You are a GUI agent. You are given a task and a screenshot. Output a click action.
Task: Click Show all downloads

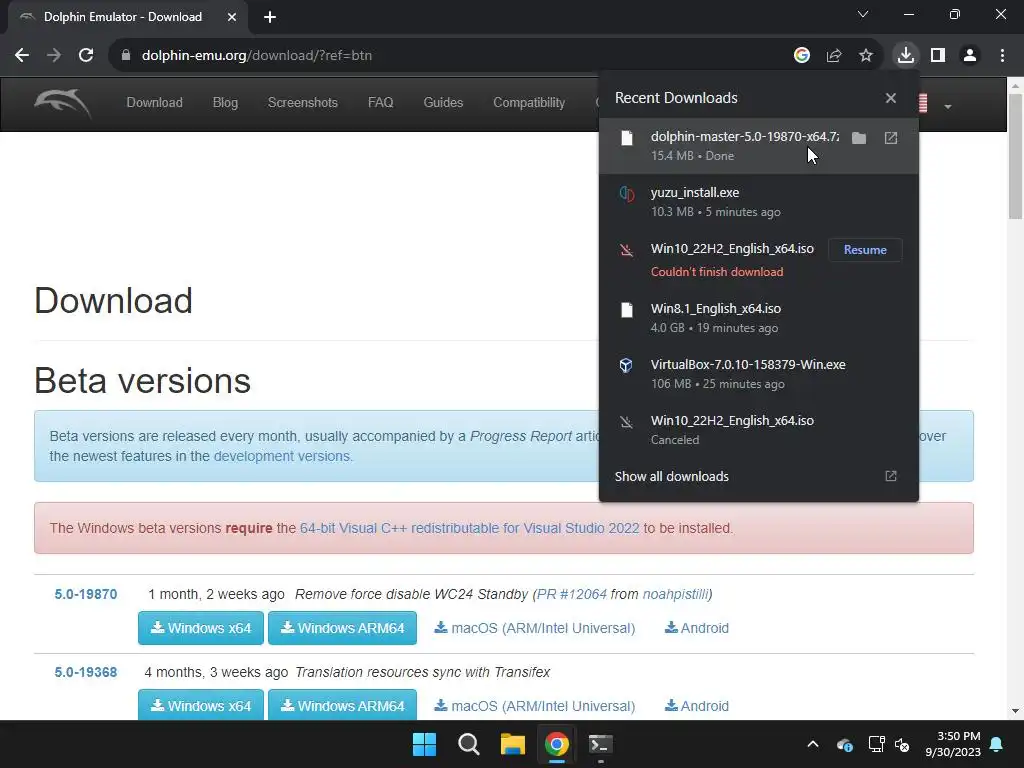[671, 477]
